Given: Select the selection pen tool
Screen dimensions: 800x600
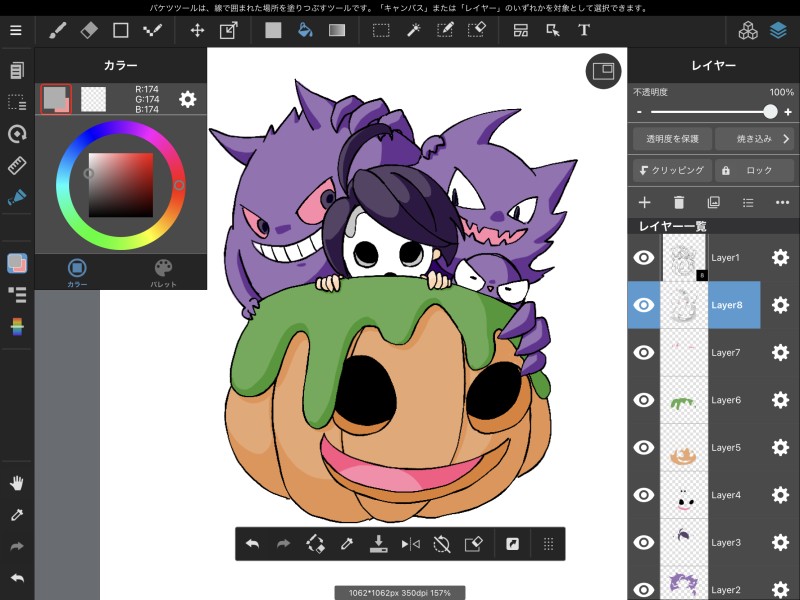Looking at the screenshot, I should pos(445,30).
